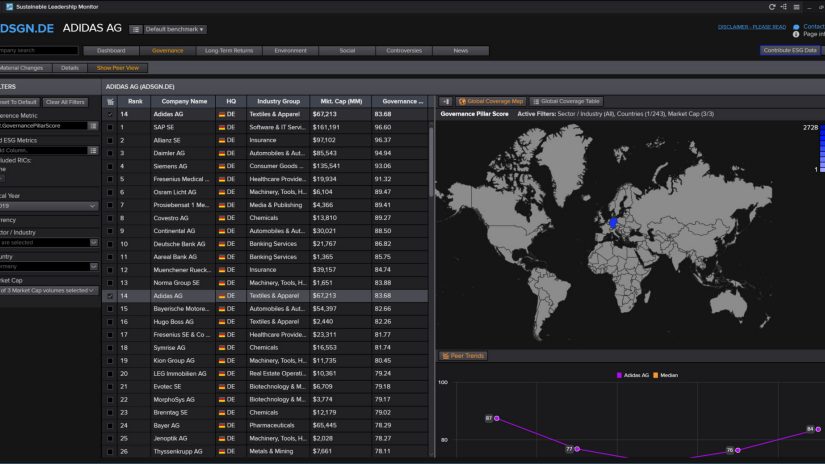The height and width of the screenshot is (464, 825).
Task: Click German flag in Allianz SE row
Action: pyautogui.click(x=222, y=140)
